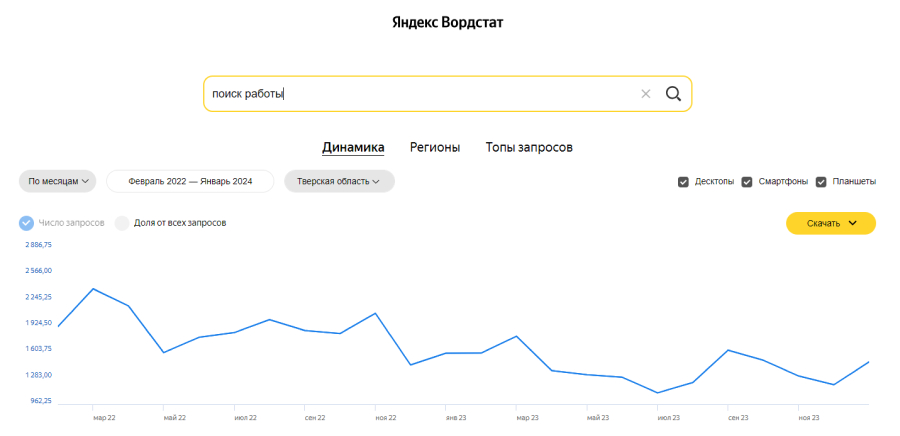Go to the Топы запросов tab

point(529,148)
